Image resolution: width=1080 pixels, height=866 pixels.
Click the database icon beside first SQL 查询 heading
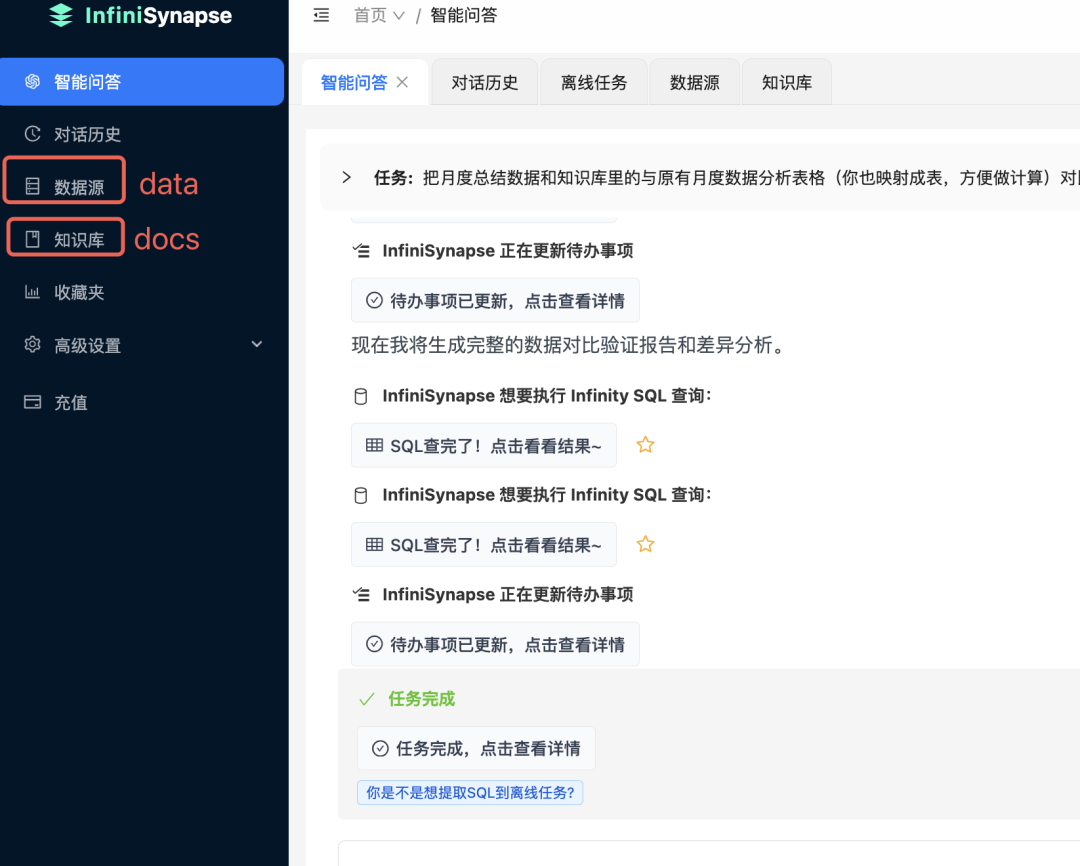361,396
